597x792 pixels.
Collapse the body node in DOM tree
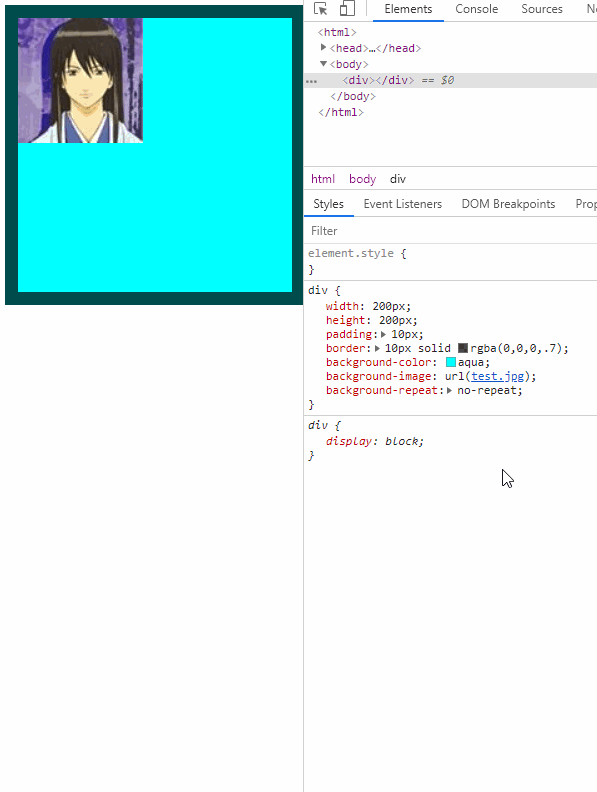pos(323,64)
